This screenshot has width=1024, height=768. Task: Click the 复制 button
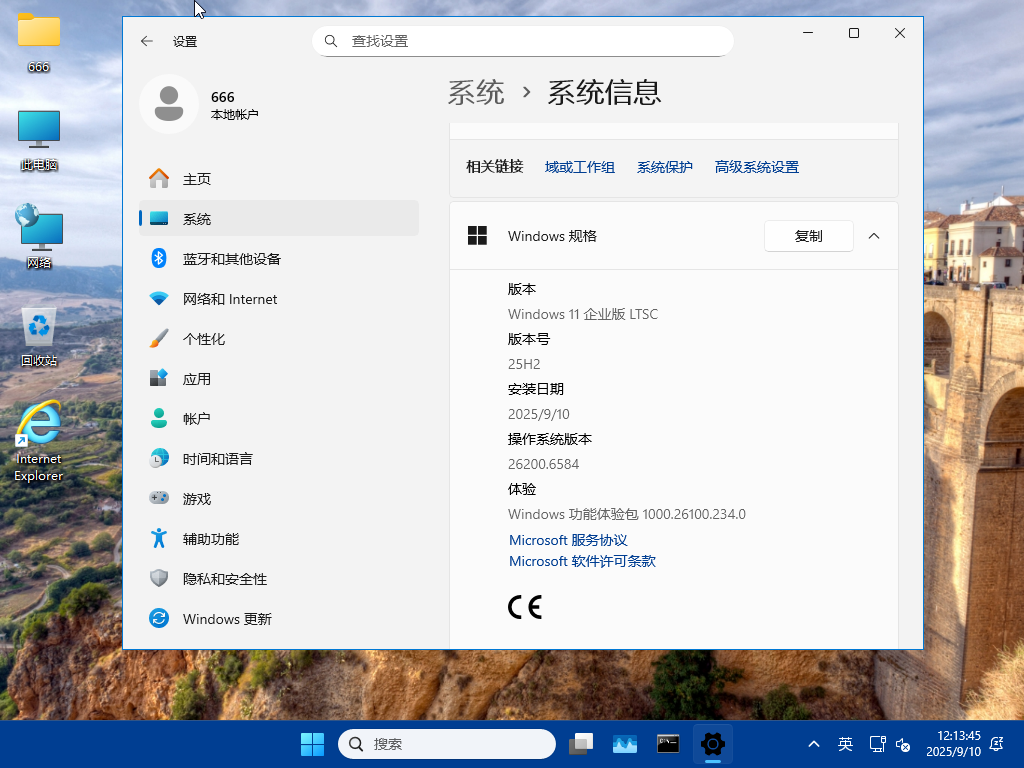[808, 236]
